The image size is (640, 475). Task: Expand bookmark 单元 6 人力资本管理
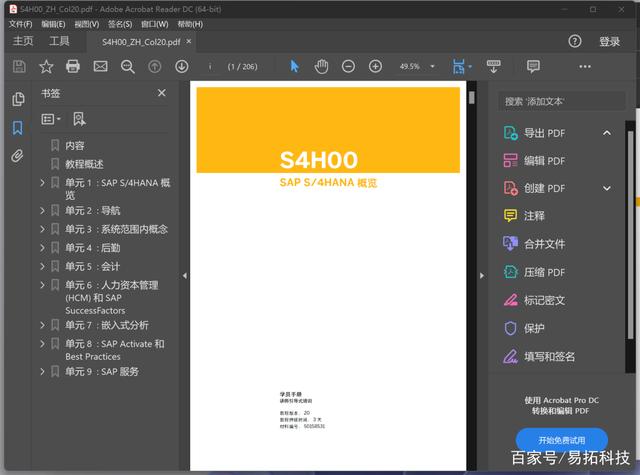click(x=42, y=284)
